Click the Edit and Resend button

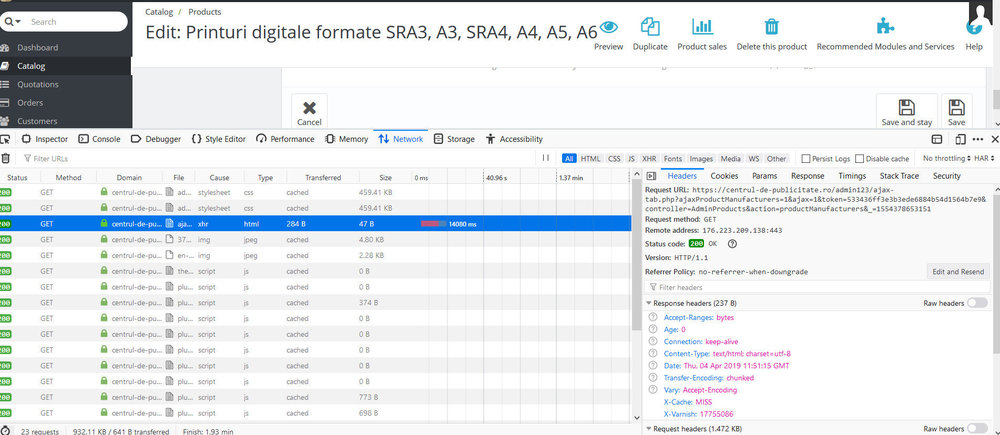pyautogui.click(x=958, y=272)
